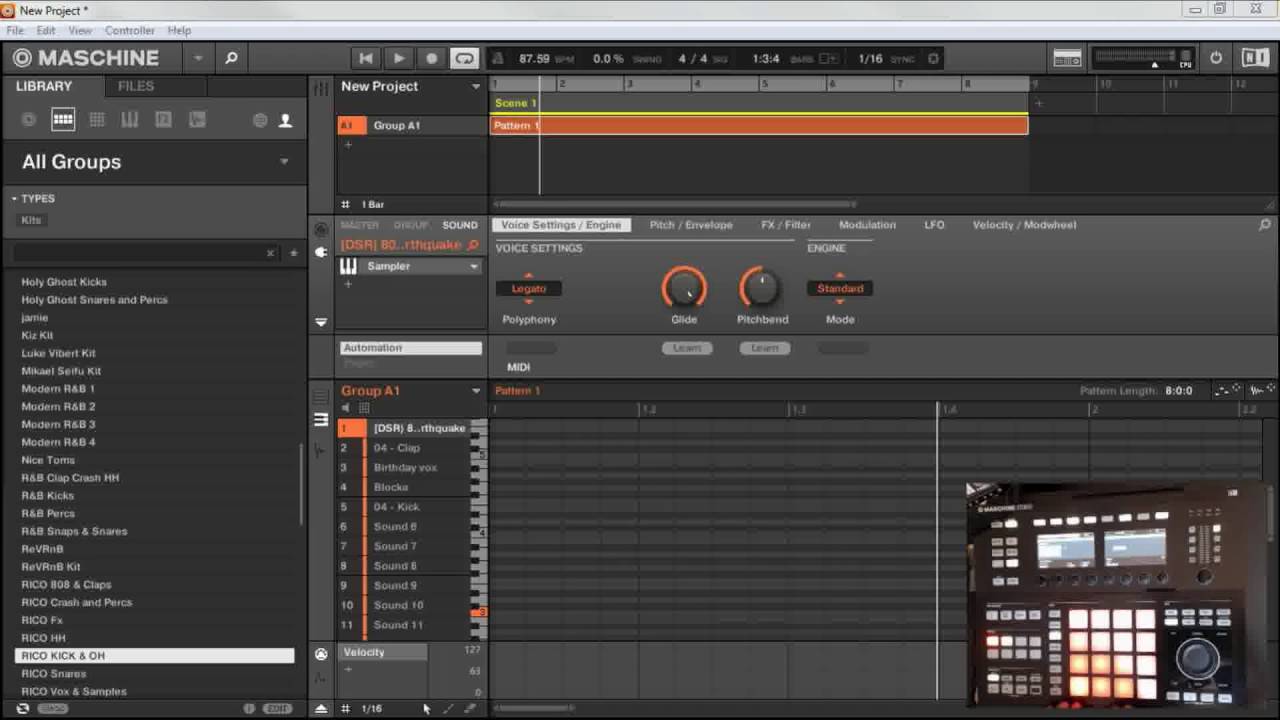This screenshot has width=1280, height=720.
Task: Add a new group with plus below A1
Action: (x=348, y=145)
